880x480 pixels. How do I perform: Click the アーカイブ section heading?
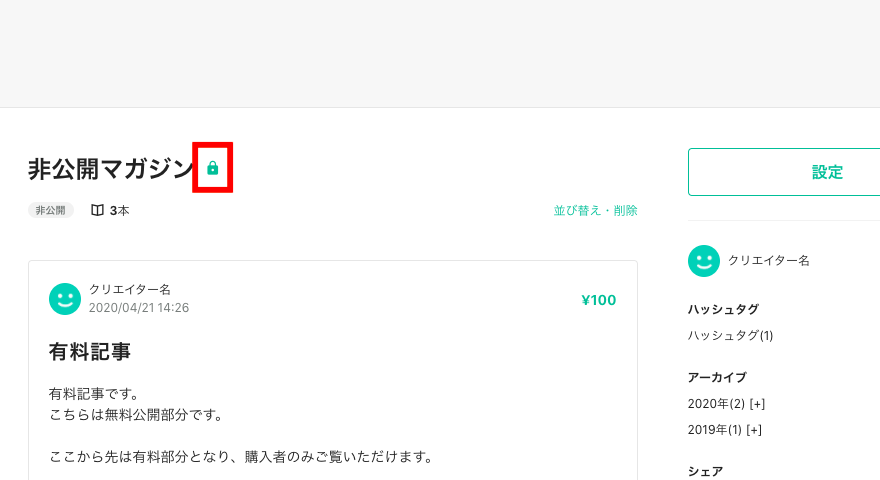coord(717,377)
